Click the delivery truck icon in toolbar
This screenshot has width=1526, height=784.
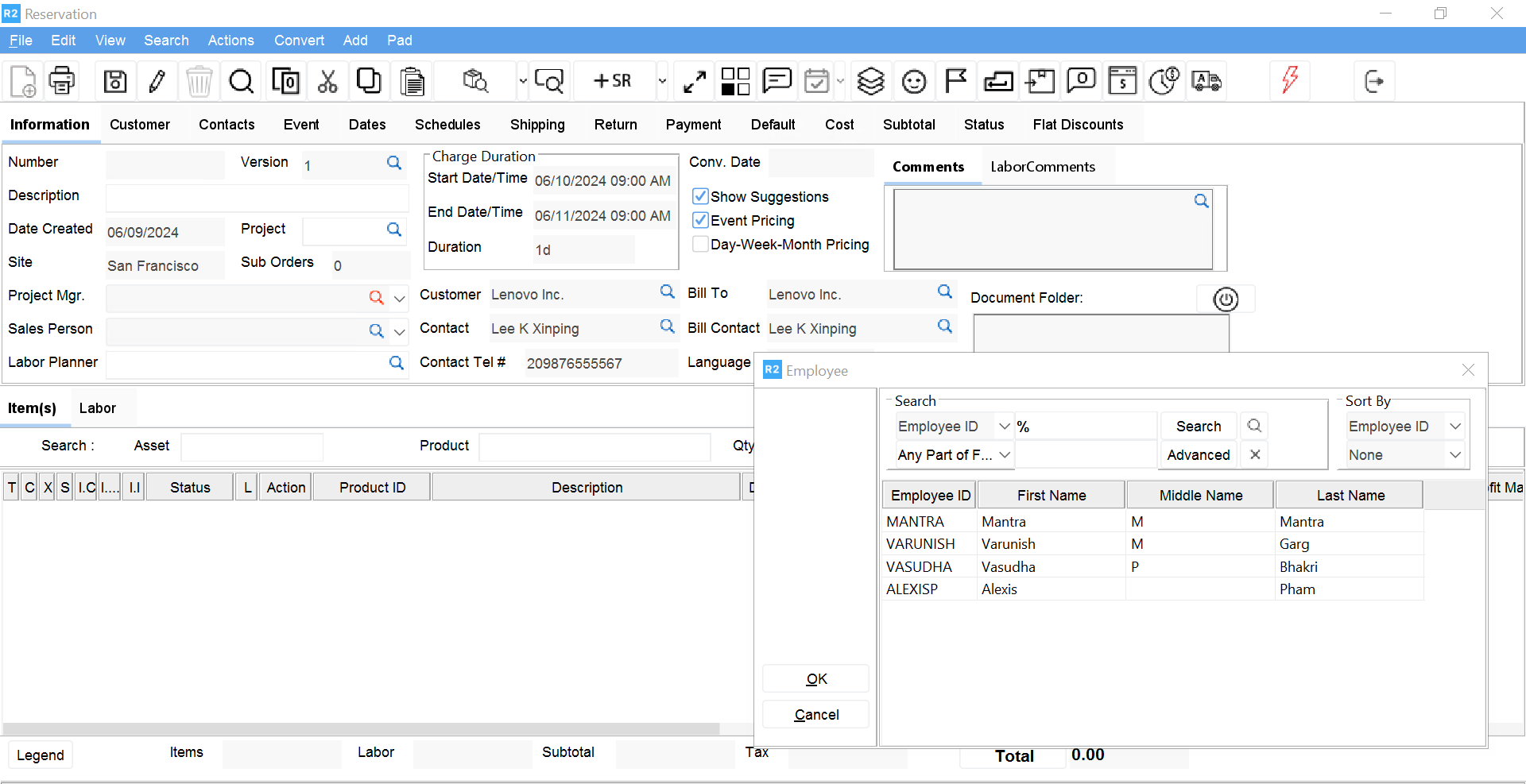pyautogui.click(x=1206, y=81)
